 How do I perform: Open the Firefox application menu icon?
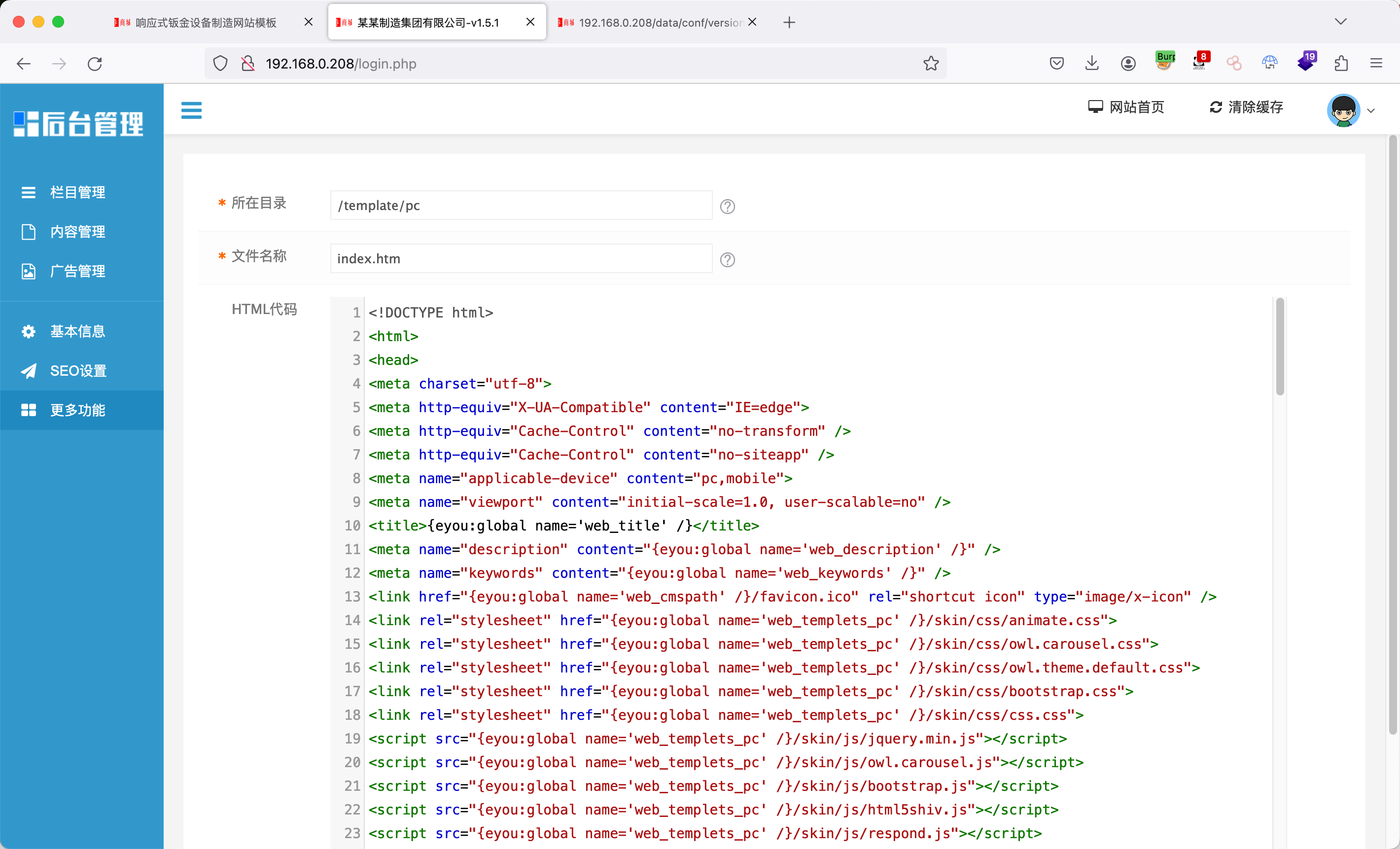point(1375,64)
